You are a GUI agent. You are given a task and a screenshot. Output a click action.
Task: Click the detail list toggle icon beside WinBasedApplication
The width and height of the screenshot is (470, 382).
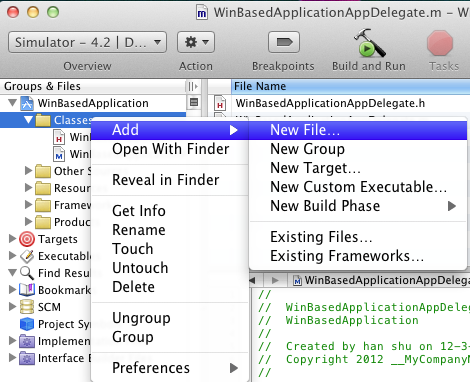[x=194, y=102]
